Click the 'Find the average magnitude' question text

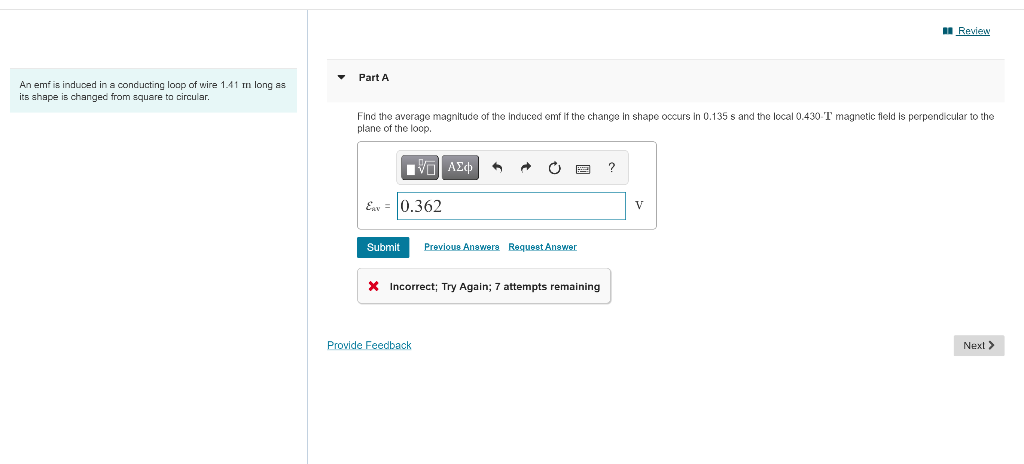pos(675,122)
